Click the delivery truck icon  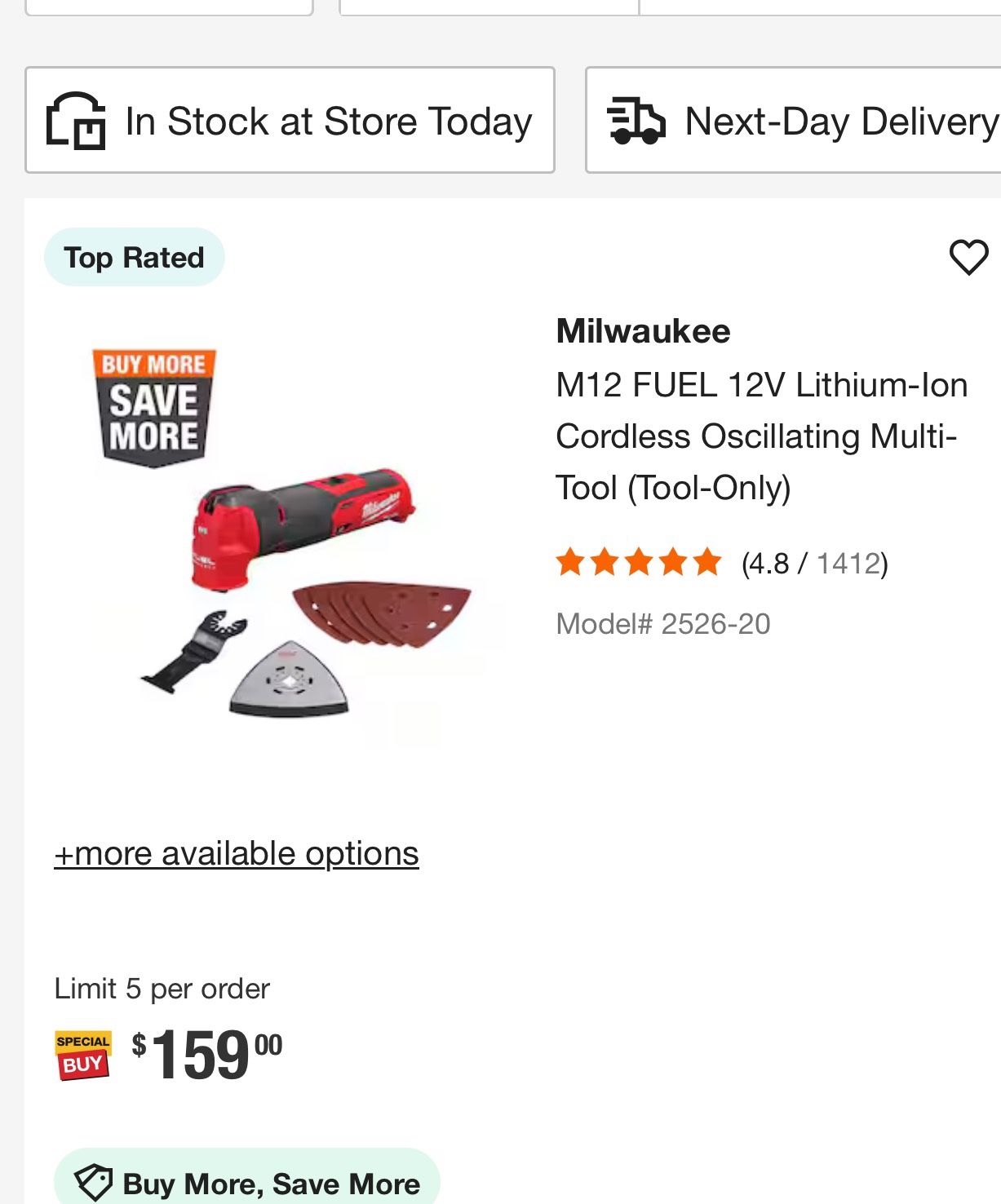(x=636, y=121)
